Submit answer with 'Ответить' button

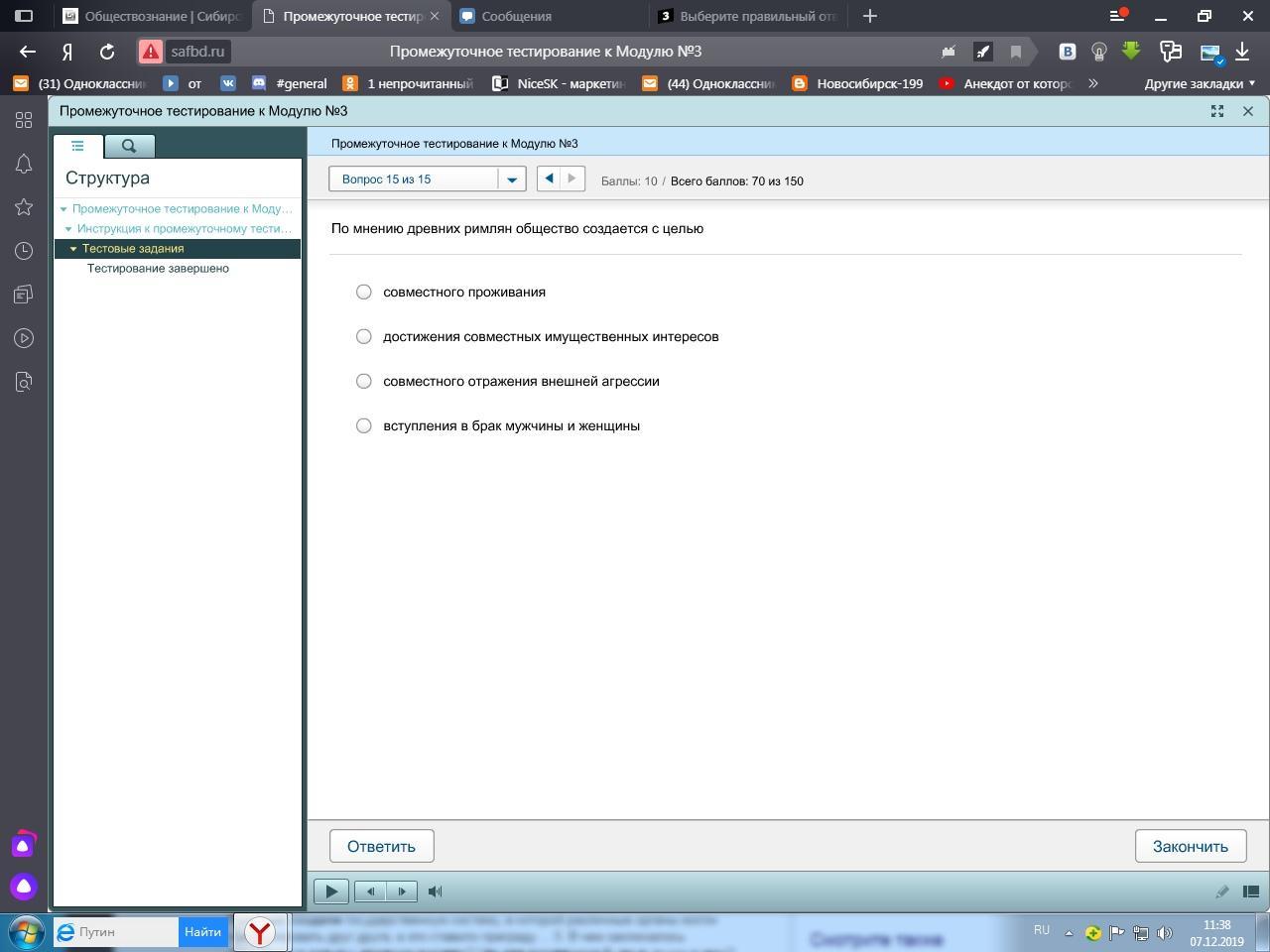tap(382, 846)
